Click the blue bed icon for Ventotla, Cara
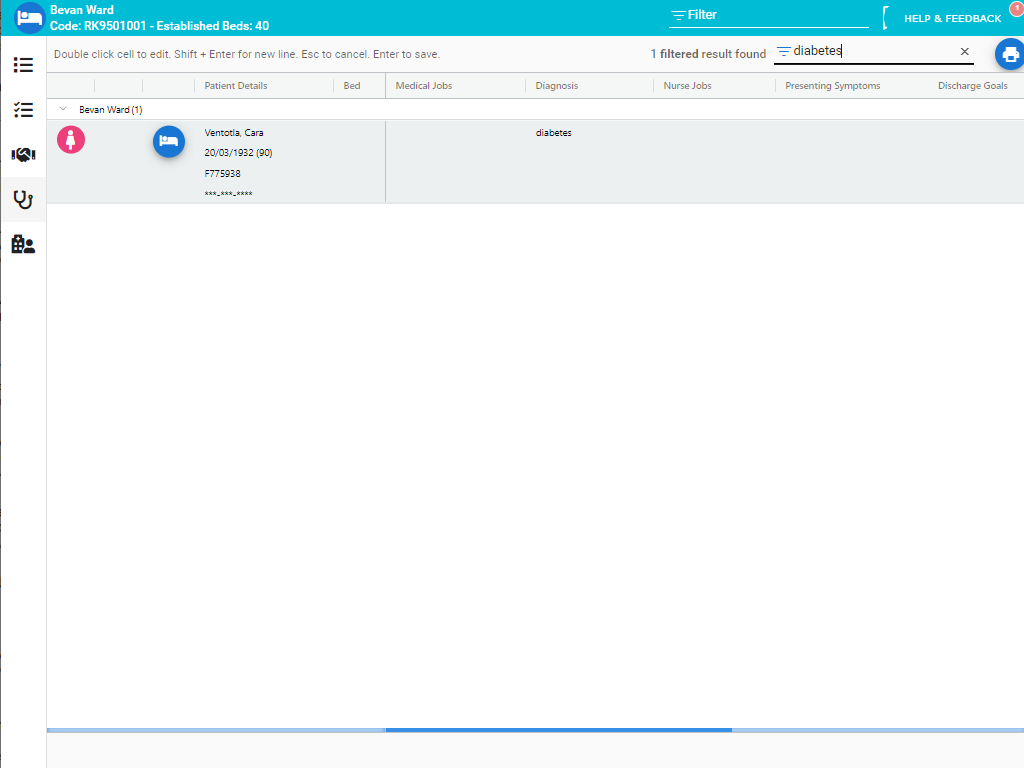The width and height of the screenshot is (1024, 768). click(x=169, y=142)
